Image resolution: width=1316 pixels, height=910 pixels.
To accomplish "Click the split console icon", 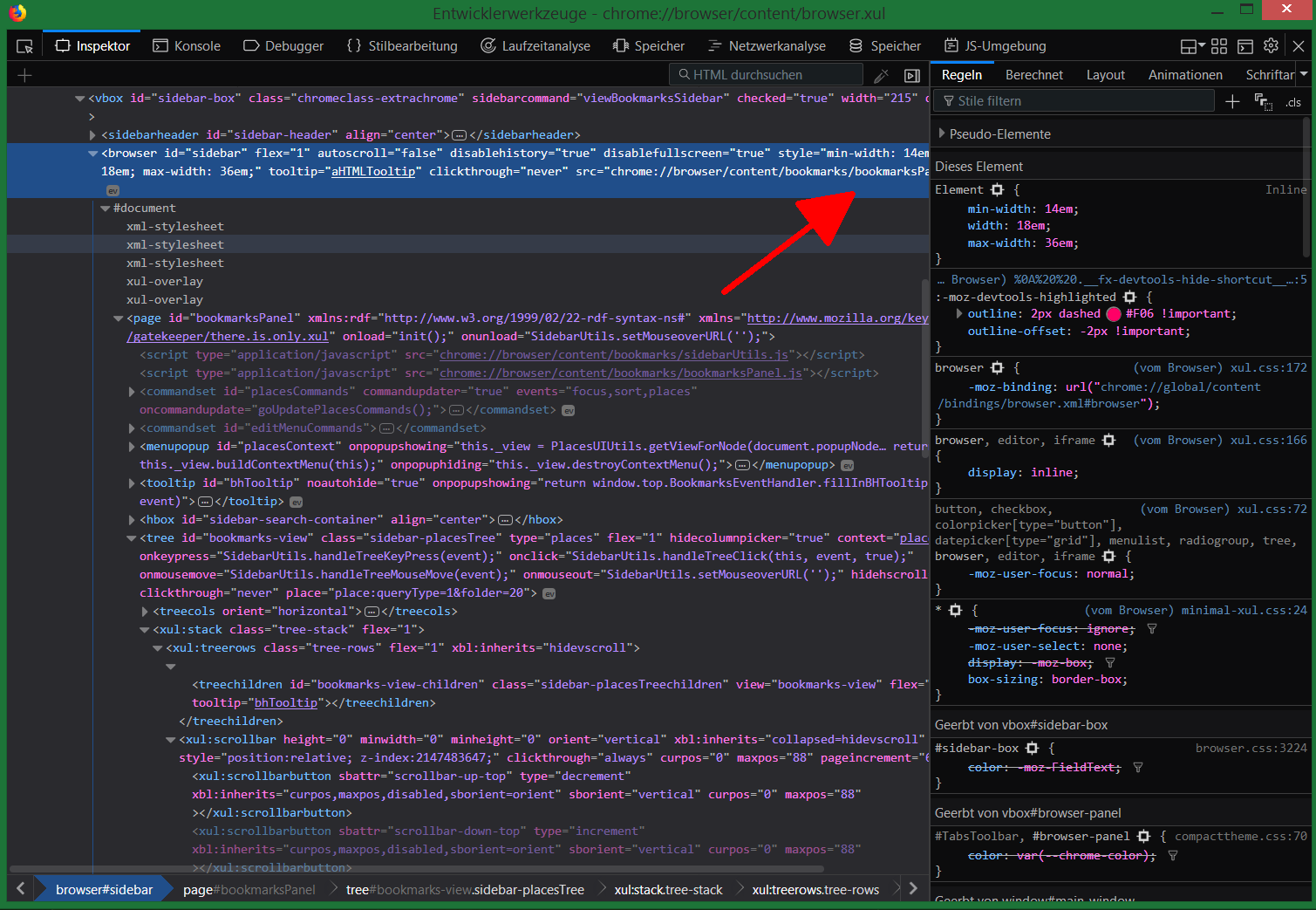I will tap(1245, 46).
